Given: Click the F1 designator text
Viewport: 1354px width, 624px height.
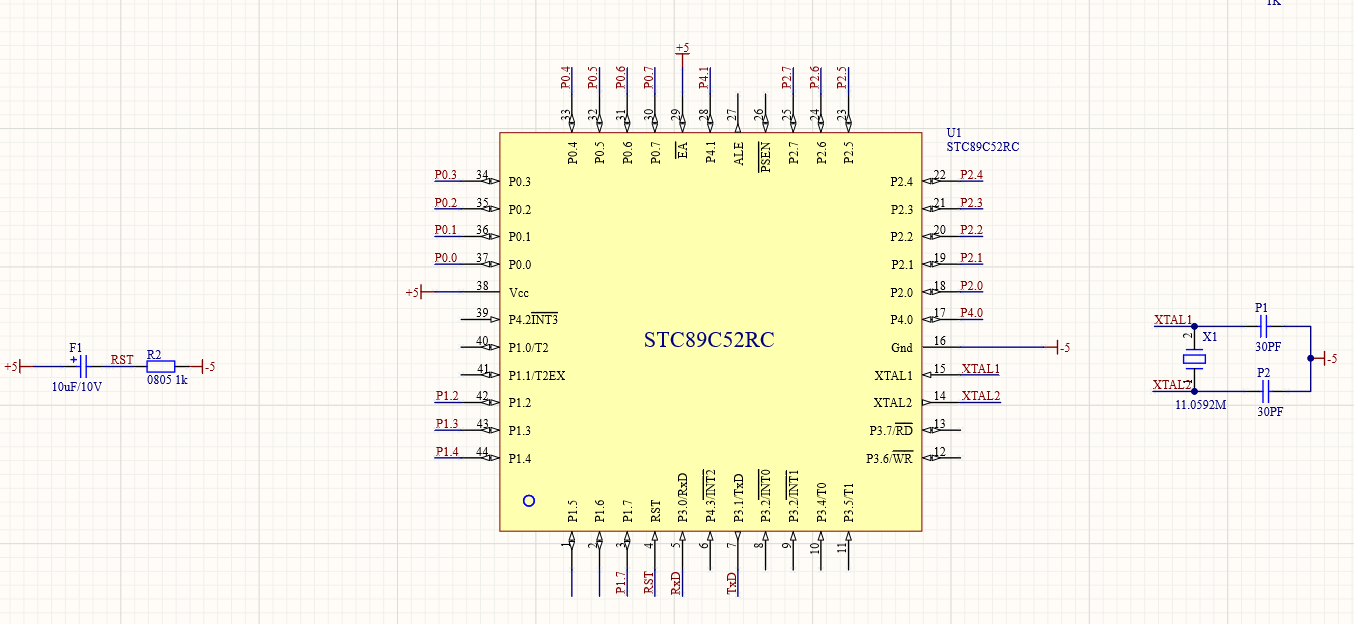Looking at the screenshot, I should (76, 347).
